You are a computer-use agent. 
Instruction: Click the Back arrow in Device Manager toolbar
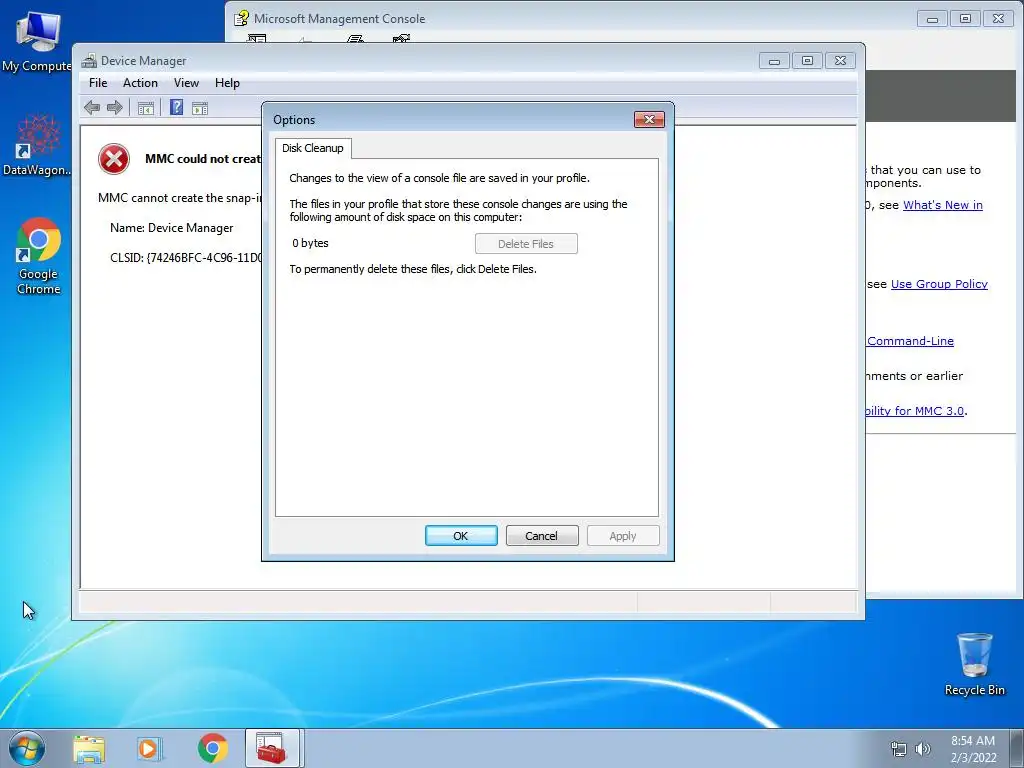click(x=92, y=108)
